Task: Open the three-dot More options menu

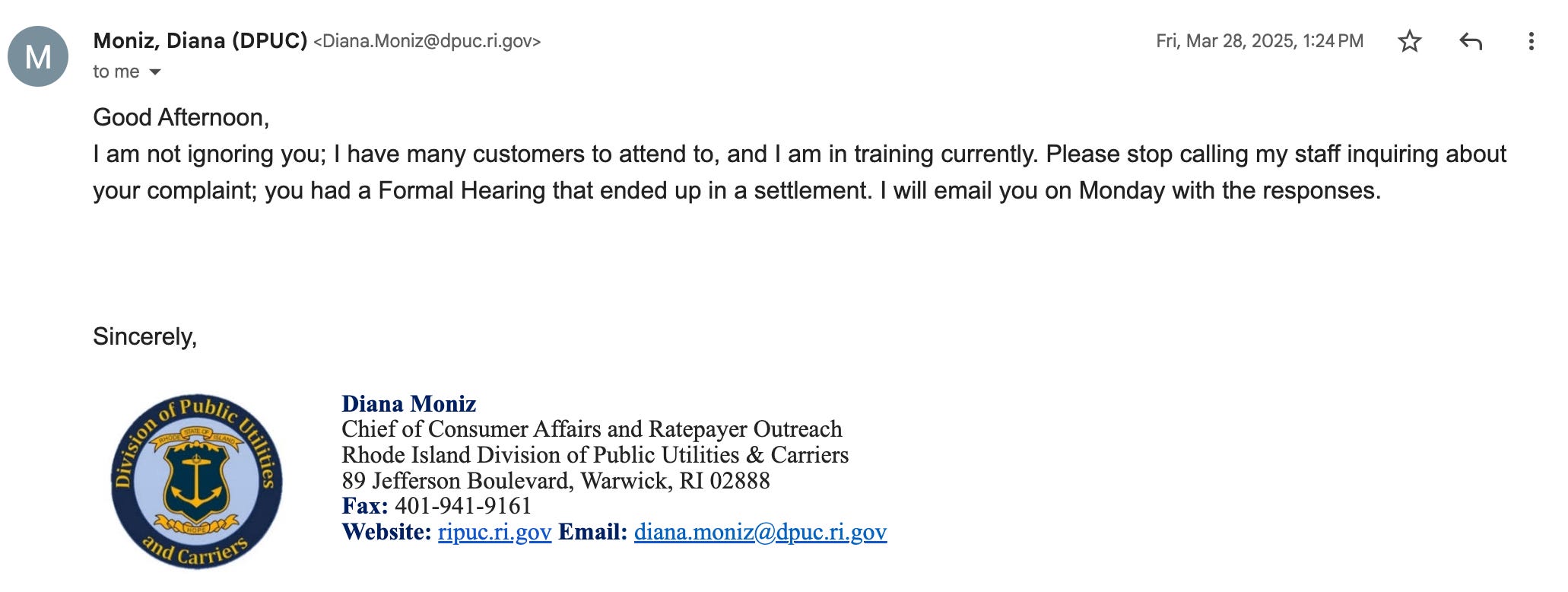Action: pyautogui.click(x=1531, y=41)
